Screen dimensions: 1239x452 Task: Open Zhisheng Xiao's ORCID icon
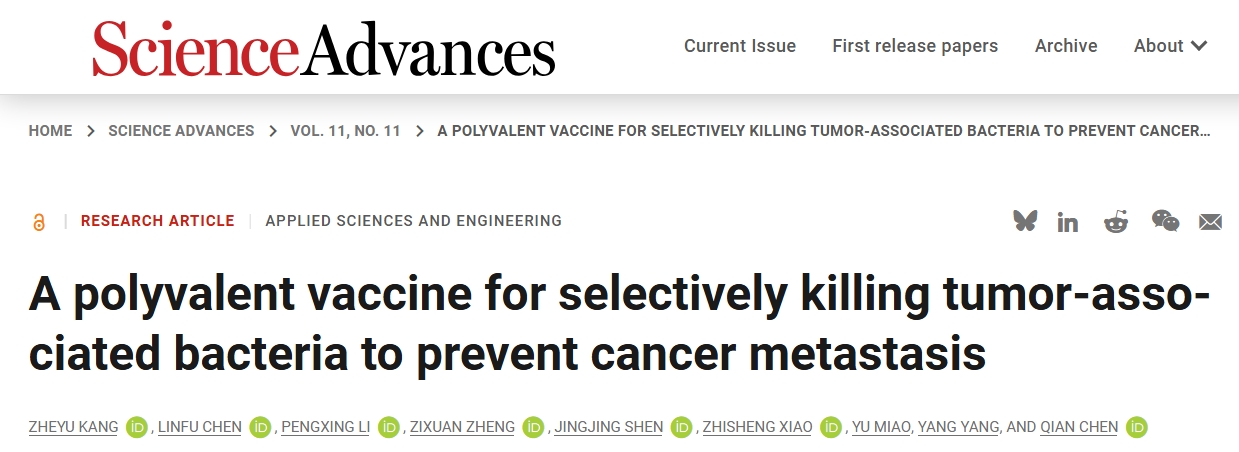tap(831, 427)
